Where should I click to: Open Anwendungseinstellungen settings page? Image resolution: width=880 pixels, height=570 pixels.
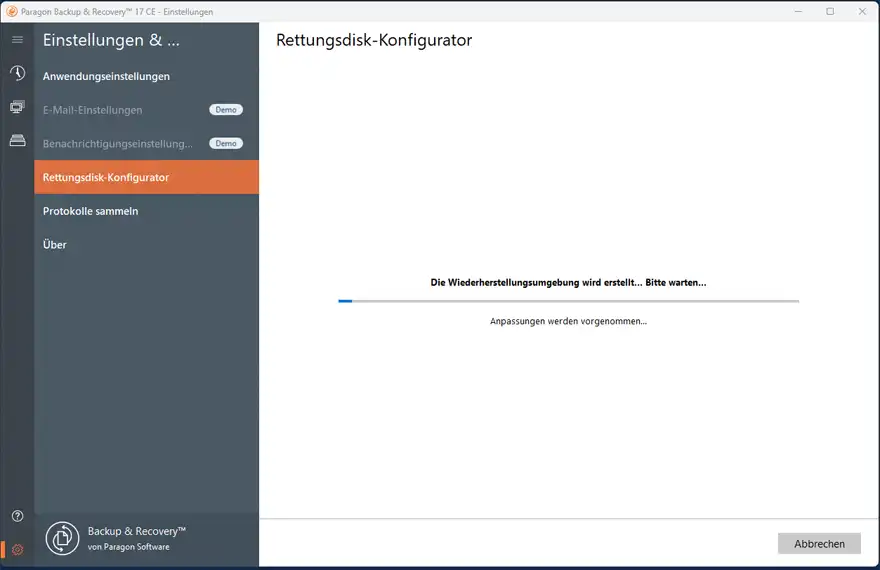pos(146,76)
